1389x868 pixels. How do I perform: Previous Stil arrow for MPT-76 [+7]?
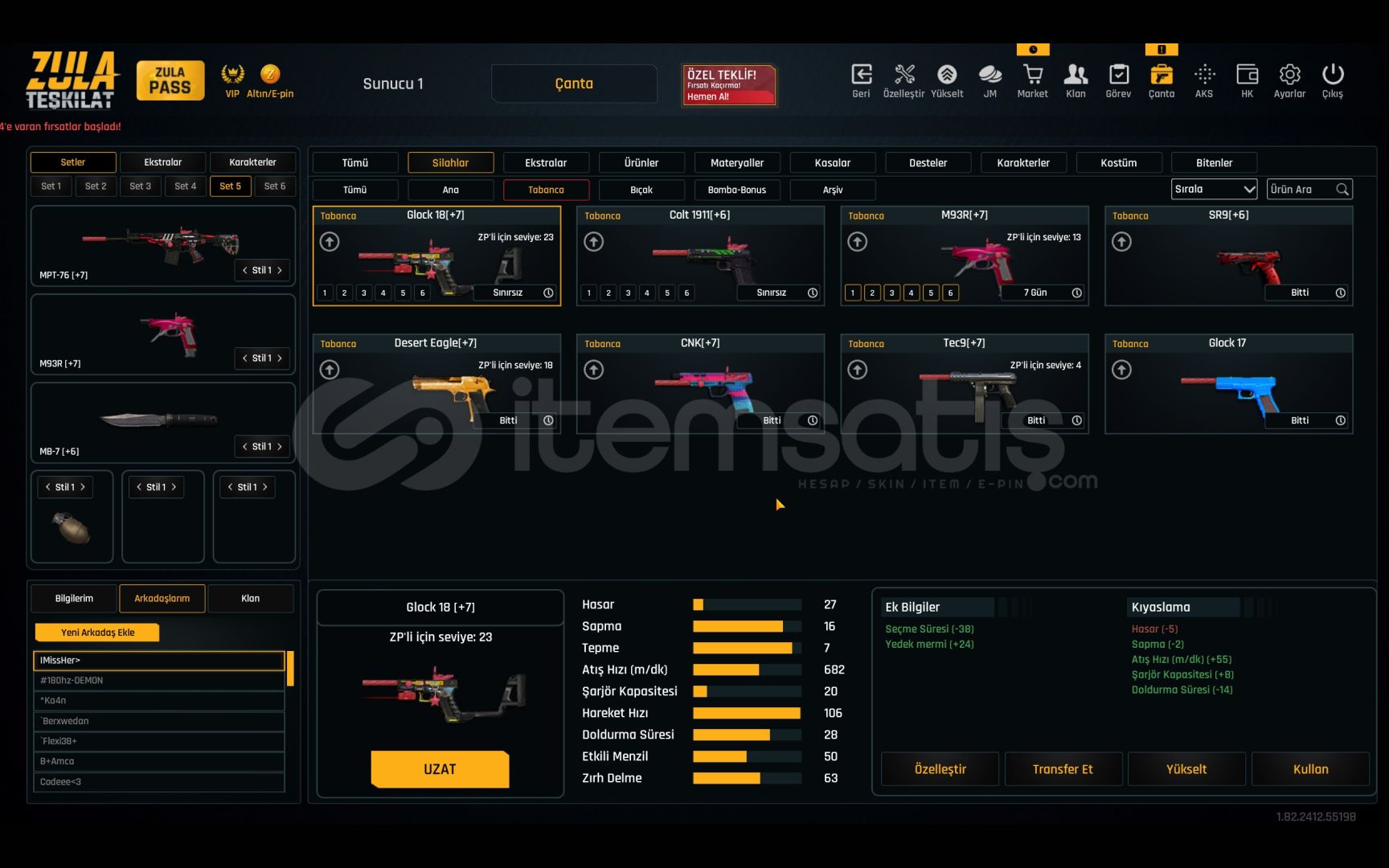click(244, 270)
